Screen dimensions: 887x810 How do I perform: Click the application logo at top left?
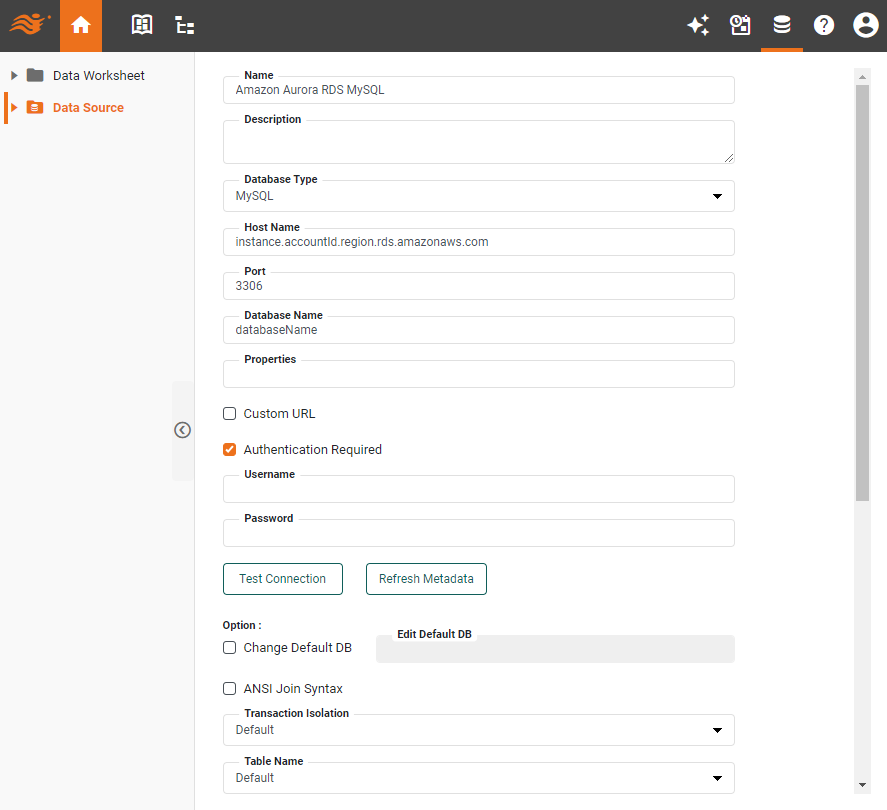[x=27, y=25]
